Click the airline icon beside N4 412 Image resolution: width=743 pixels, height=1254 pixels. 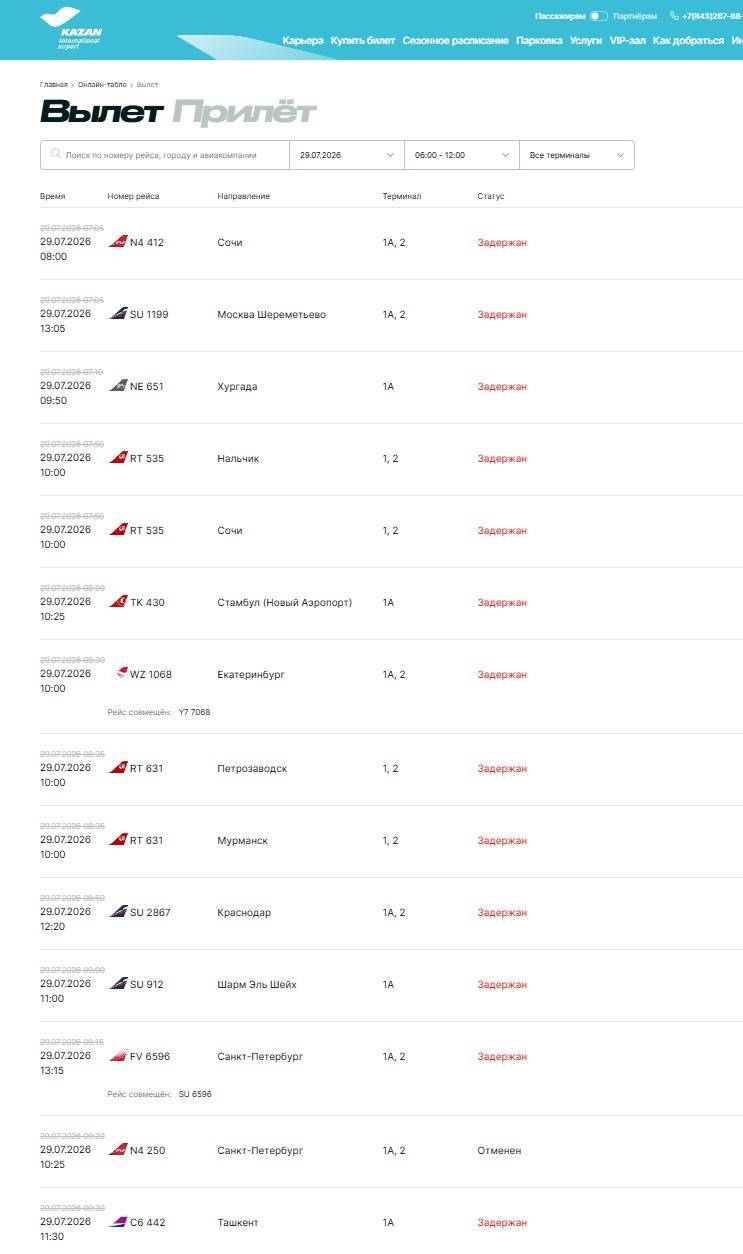click(118, 242)
